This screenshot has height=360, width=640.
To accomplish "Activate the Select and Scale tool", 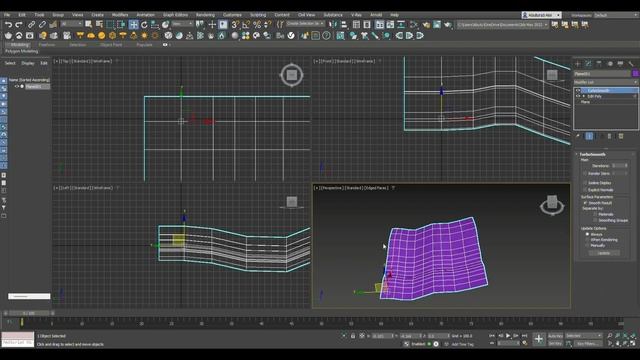I will 155,25.
